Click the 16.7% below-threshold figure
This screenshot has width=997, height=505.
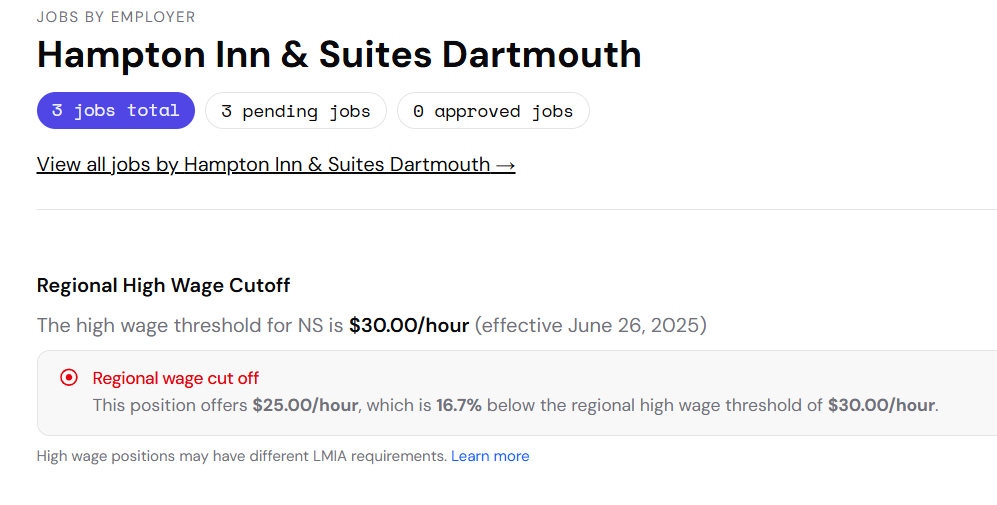459,405
